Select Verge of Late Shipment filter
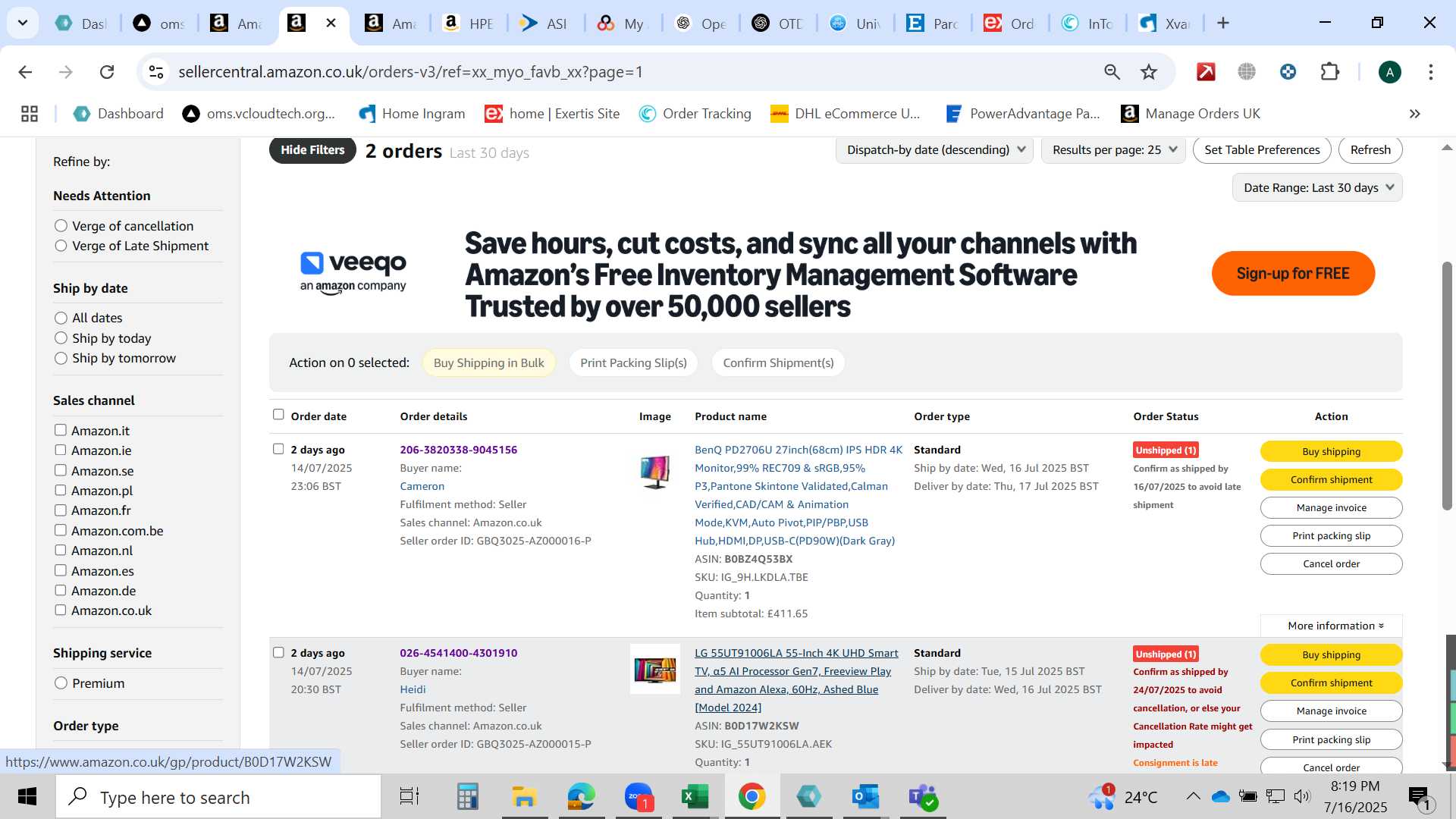 click(x=61, y=246)
